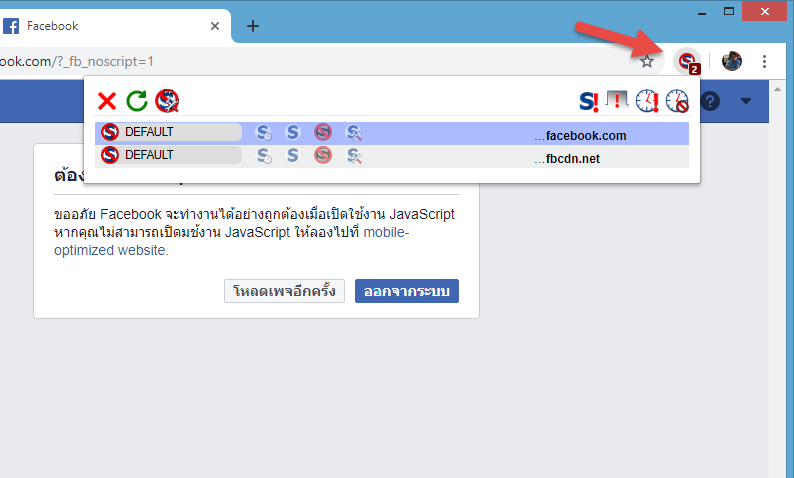Screen dimensions: 794x478
Task: Click the 'S!' disable restrictions globally icon
Action: 589,101
